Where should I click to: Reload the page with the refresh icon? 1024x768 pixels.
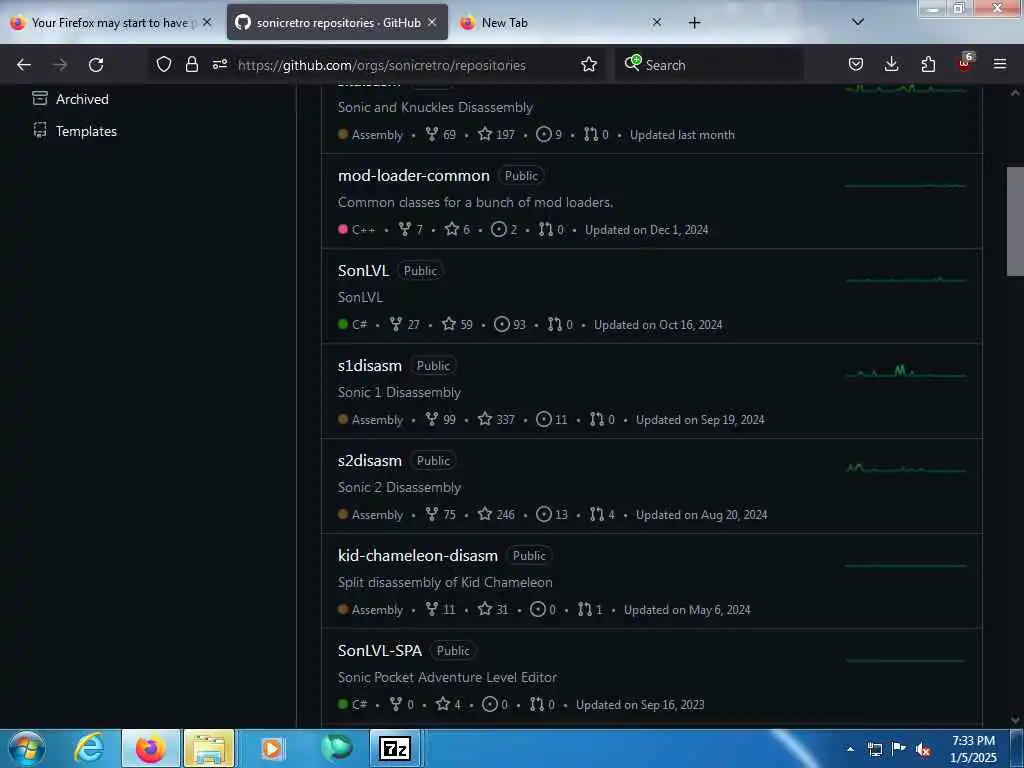(96, 65)
